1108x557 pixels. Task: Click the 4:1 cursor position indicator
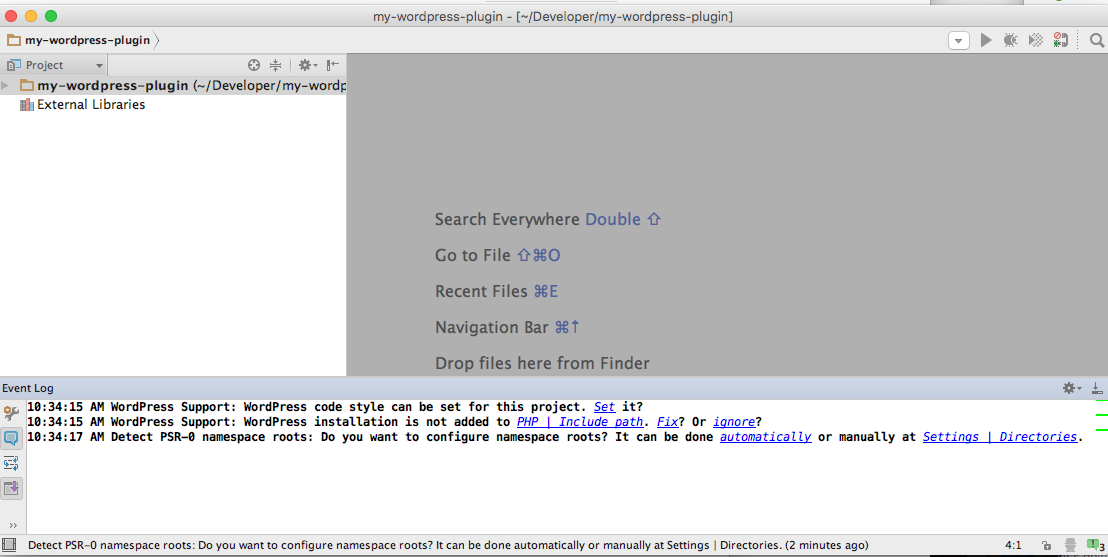[x=1013, y=546]
